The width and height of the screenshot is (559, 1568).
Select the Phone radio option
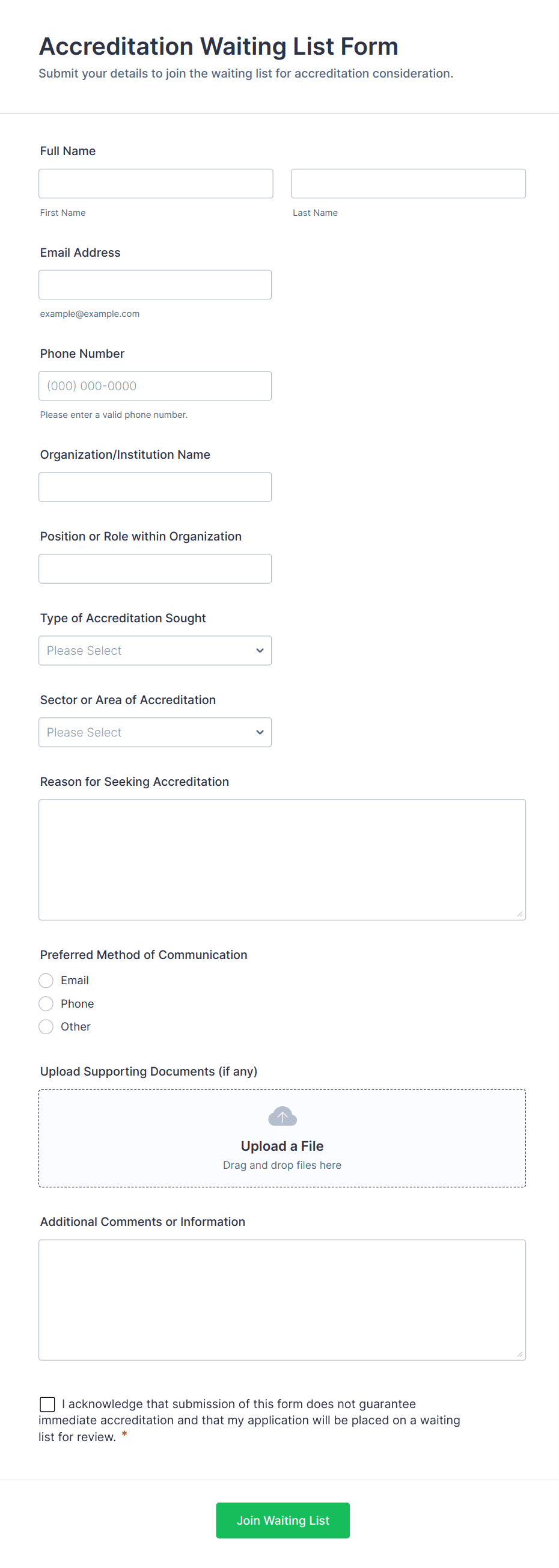pos(46,1003)
